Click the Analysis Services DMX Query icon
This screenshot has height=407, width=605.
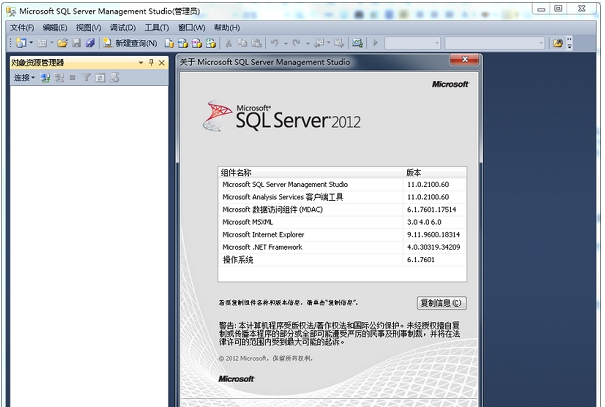click(197, 43)
